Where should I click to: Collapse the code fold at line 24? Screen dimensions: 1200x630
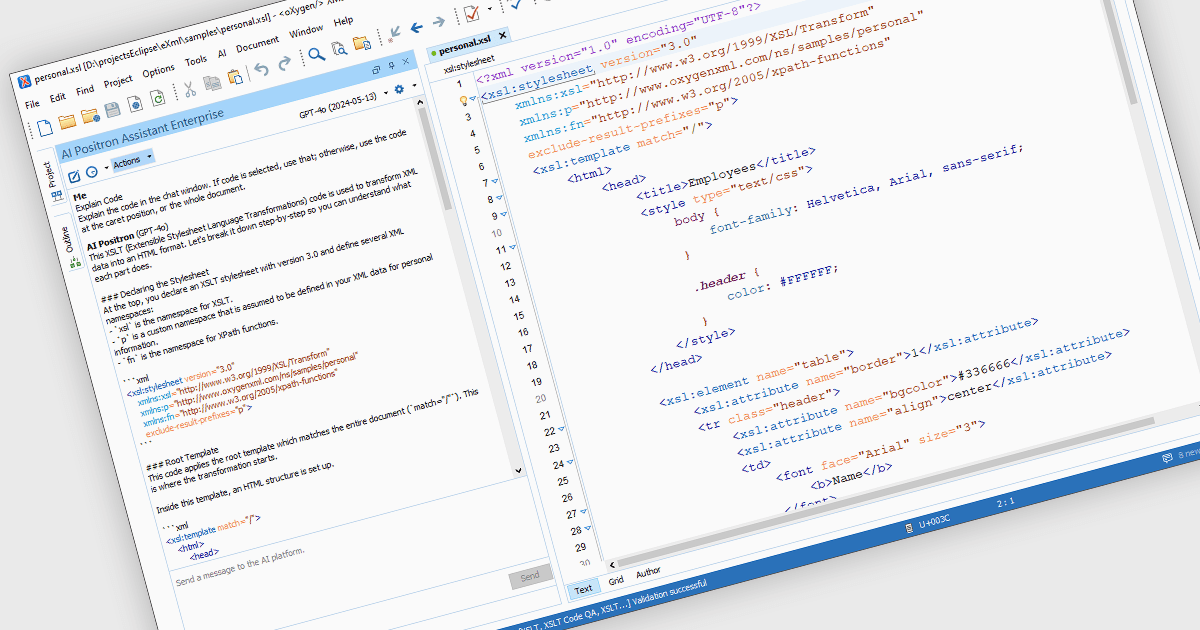point(571,461)
